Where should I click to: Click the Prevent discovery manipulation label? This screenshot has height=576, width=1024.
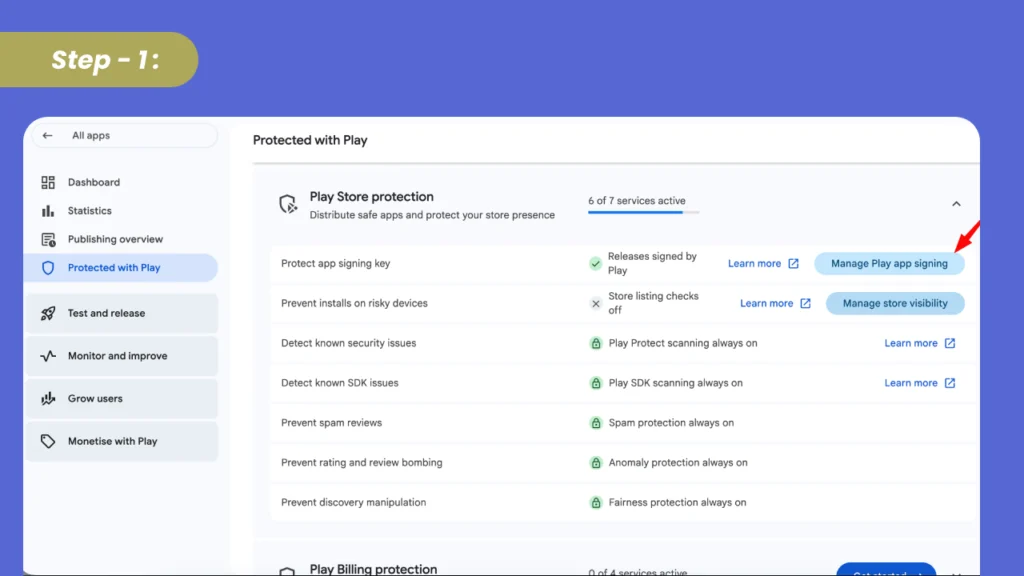point(353,503)
